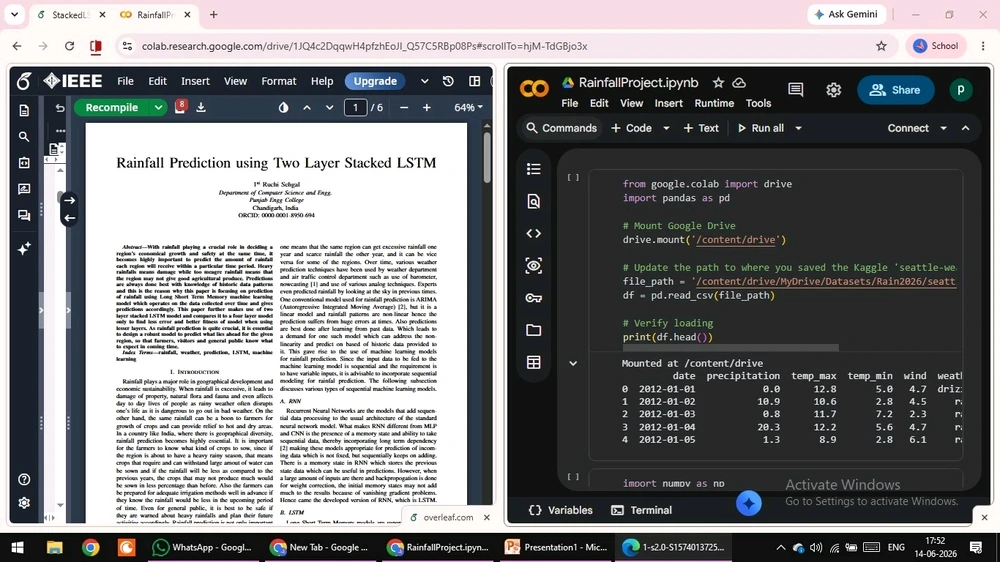Change Overleaf layout with layout icon
The height and width of the screenshot is (562, 1000).
coord(474,81)
